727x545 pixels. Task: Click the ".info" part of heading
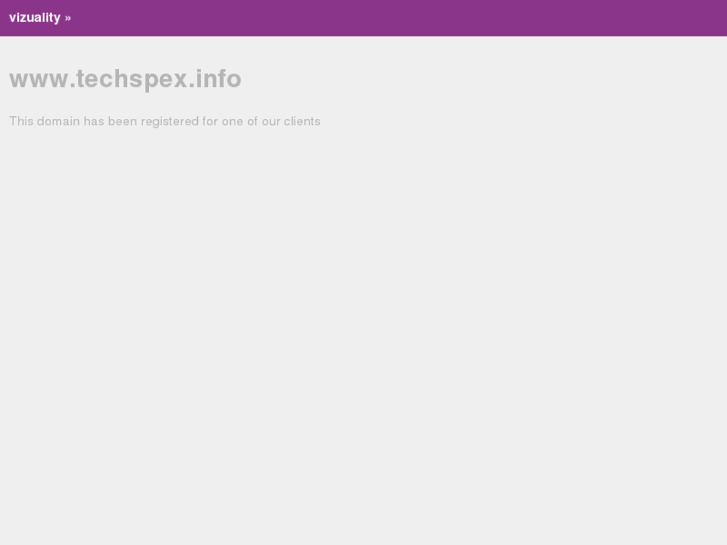[214, 78]
